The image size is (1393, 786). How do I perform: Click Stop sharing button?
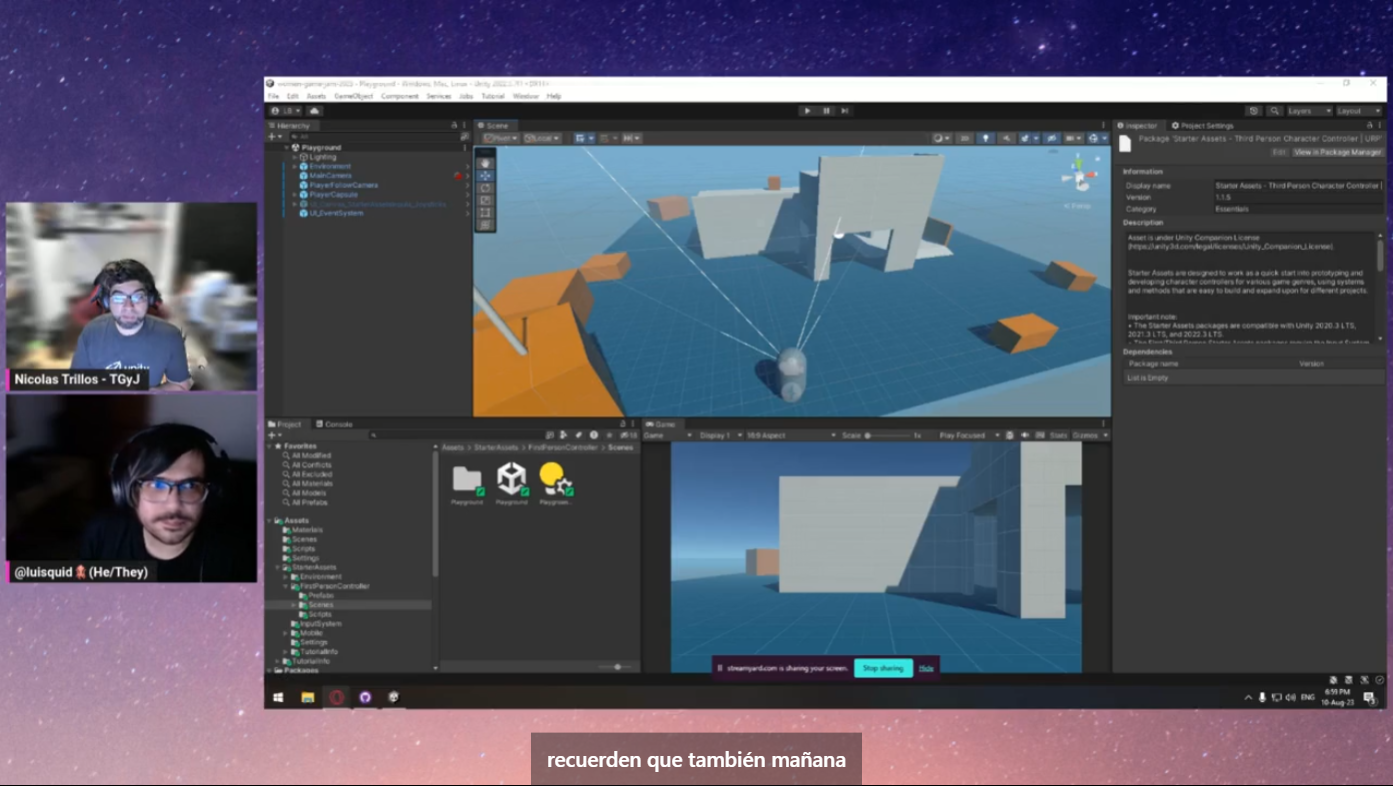[883, 668]
